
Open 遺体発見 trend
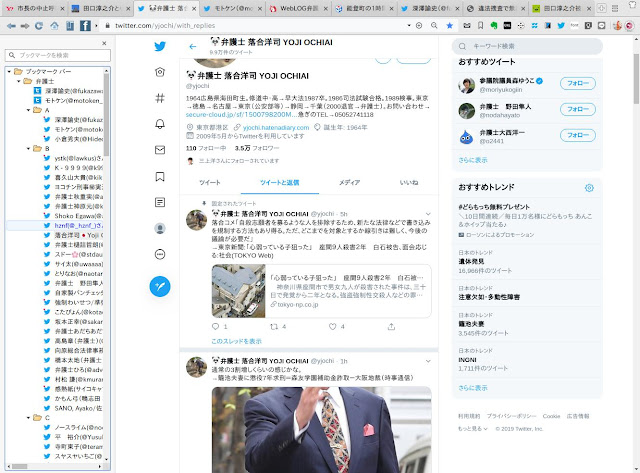[527, 262]
